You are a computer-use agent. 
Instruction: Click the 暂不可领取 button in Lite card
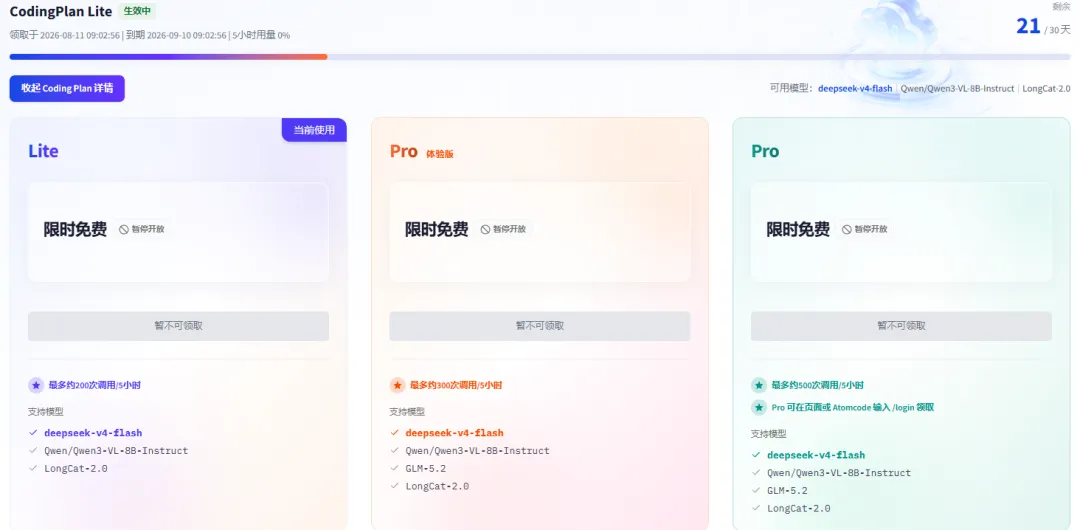(178, 326)
